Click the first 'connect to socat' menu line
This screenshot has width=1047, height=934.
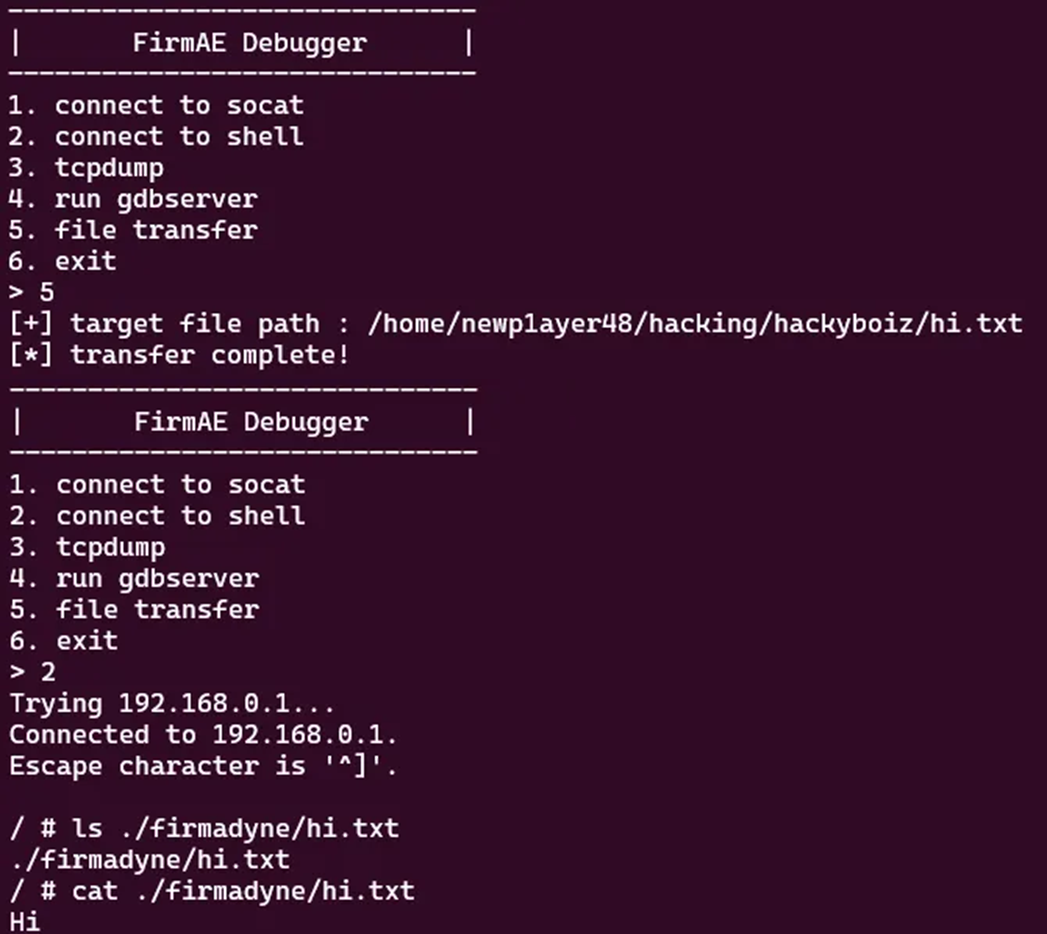point(156,105)
